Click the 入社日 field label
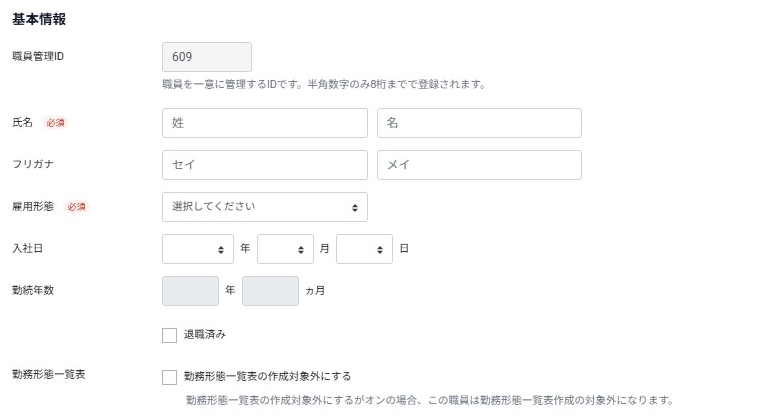 pos(26,248)
